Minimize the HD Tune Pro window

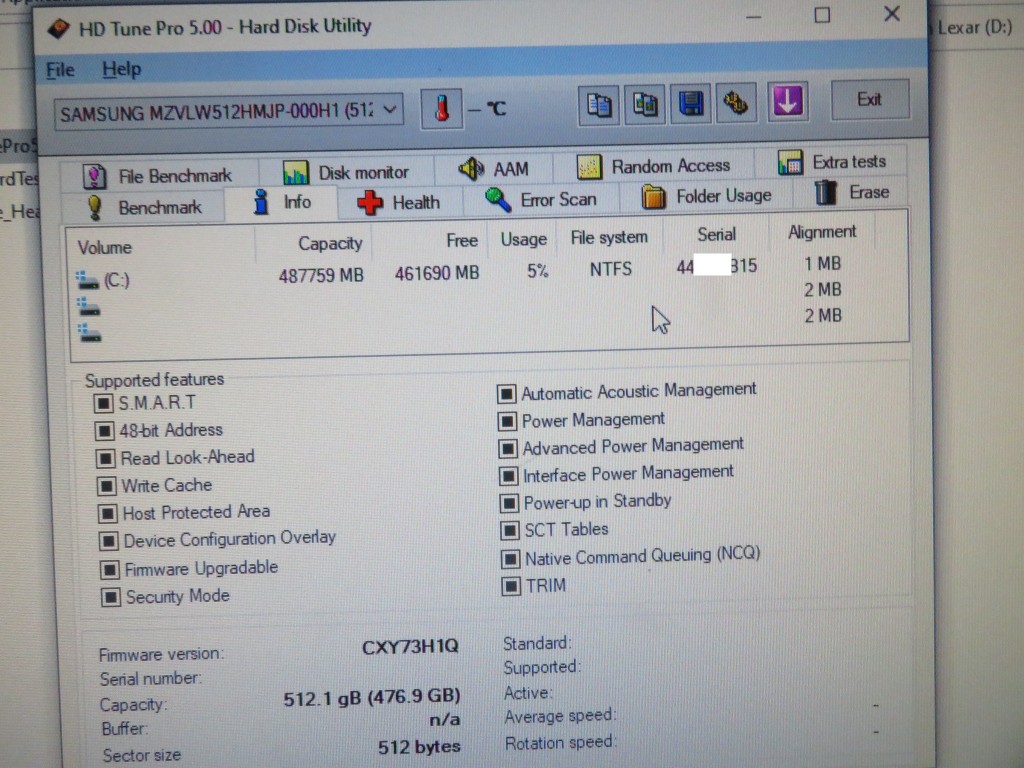(x=754, y=18)
